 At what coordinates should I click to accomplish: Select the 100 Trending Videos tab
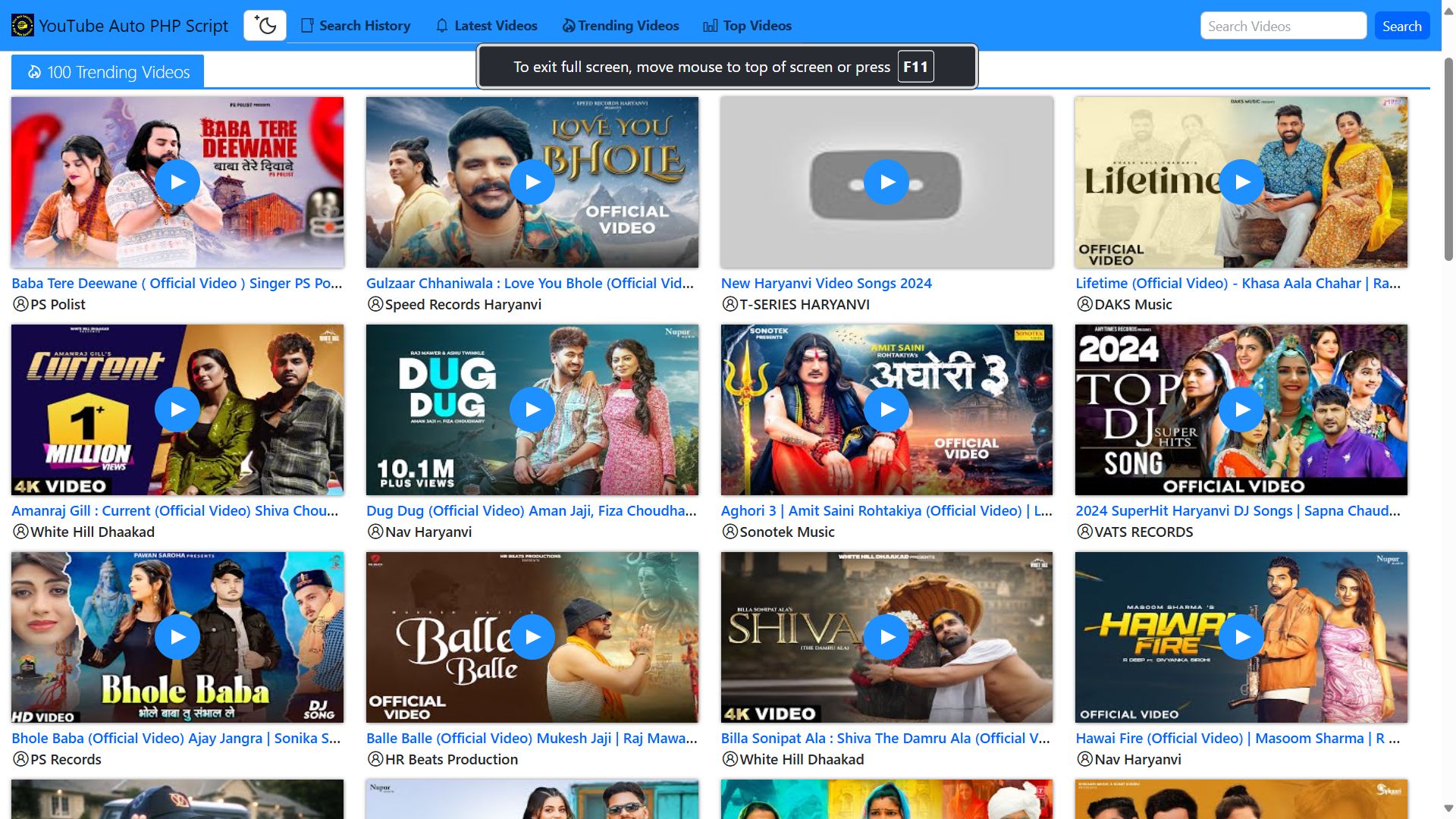pyautogui.click(x=108, y=72)
